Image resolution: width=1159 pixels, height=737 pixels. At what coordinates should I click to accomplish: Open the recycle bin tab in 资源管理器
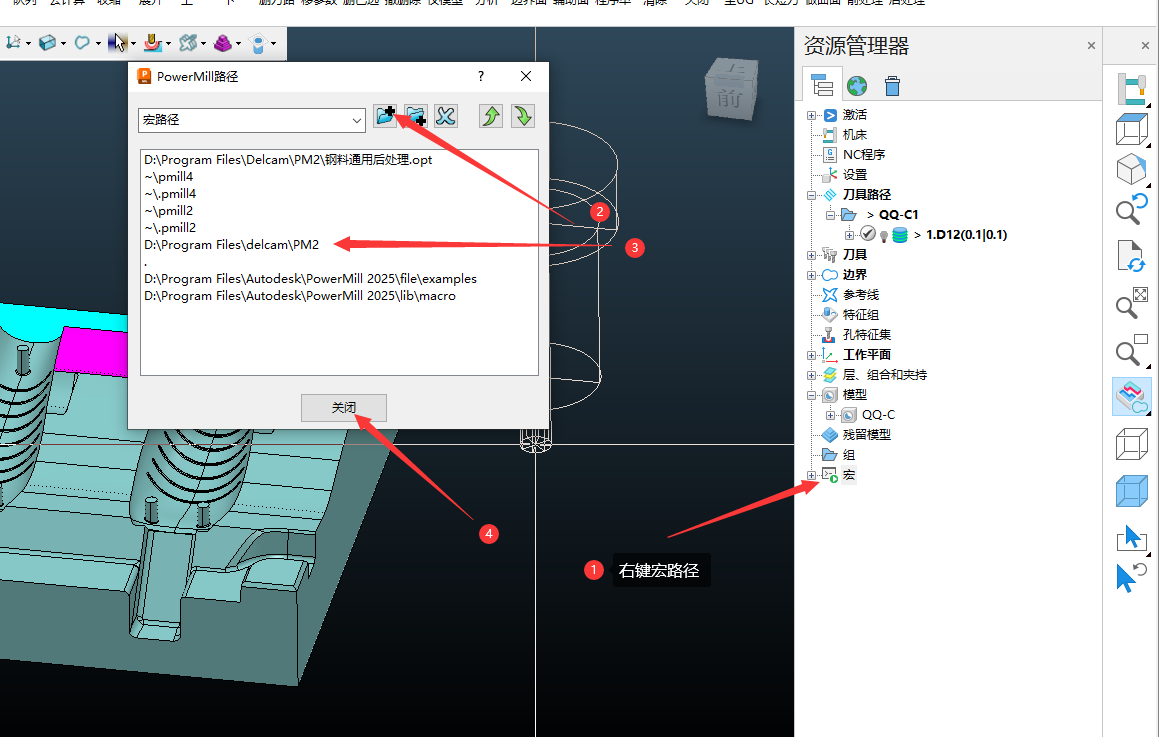coord(892,86)
